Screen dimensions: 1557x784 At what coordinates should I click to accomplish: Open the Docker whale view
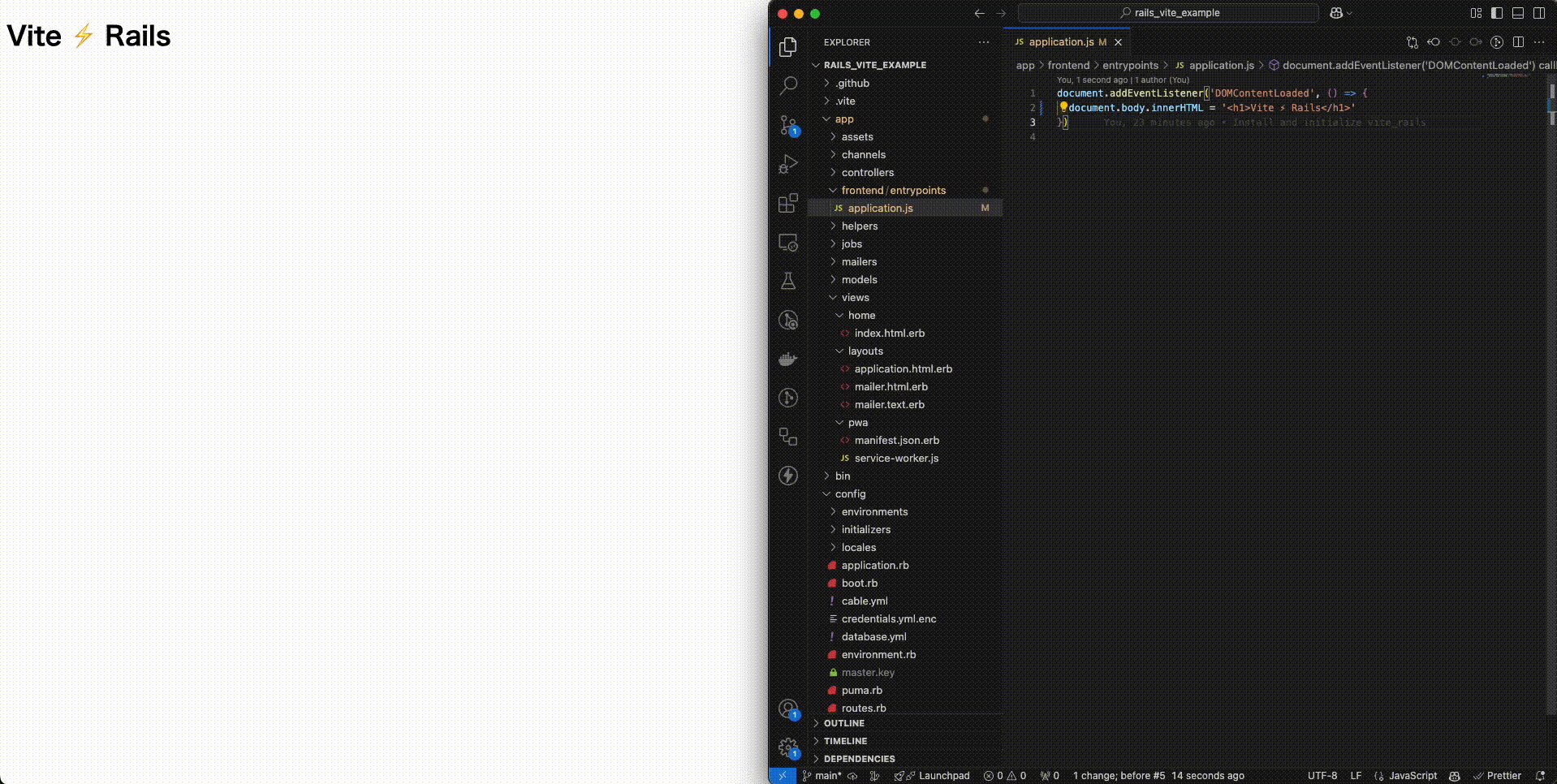click(788, 359)
